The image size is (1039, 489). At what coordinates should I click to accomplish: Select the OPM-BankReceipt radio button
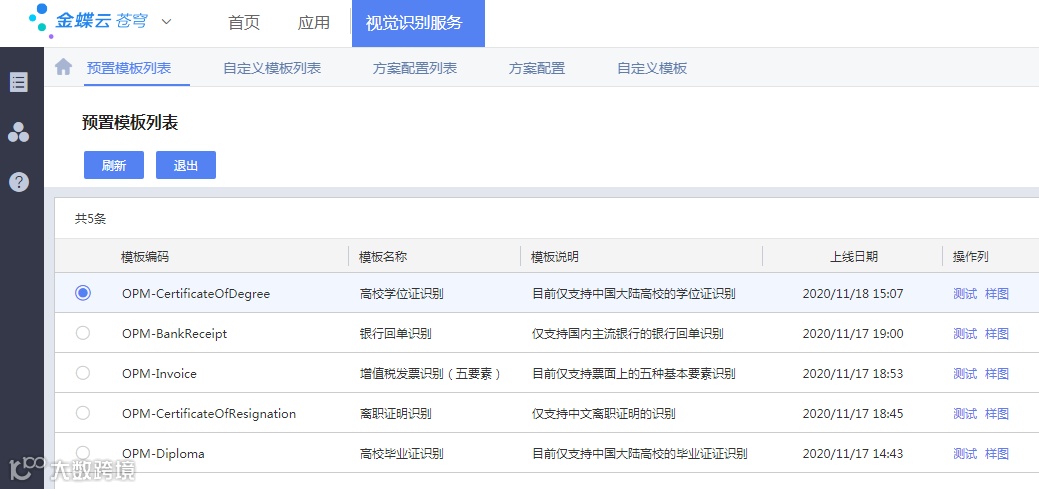pos(83,333)
